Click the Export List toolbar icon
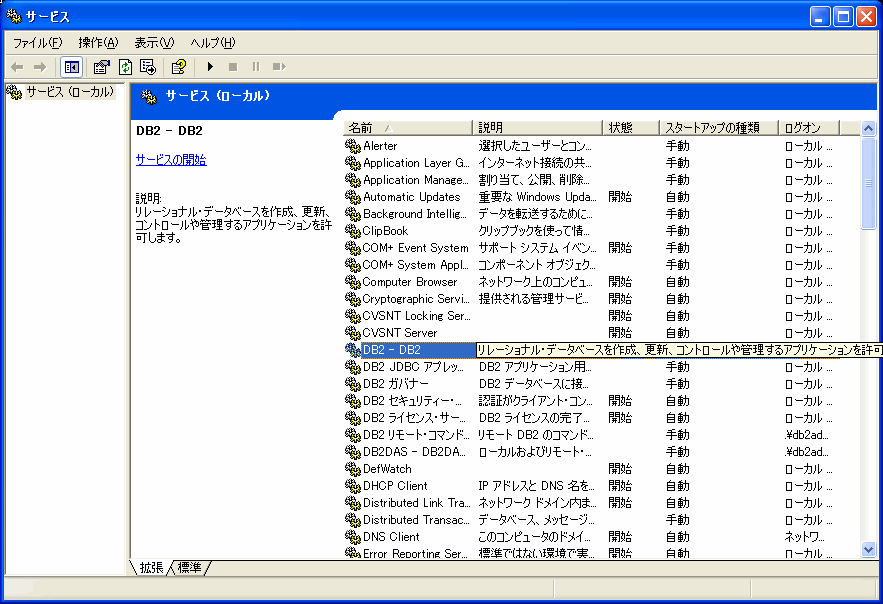 [x=148, y=67]
